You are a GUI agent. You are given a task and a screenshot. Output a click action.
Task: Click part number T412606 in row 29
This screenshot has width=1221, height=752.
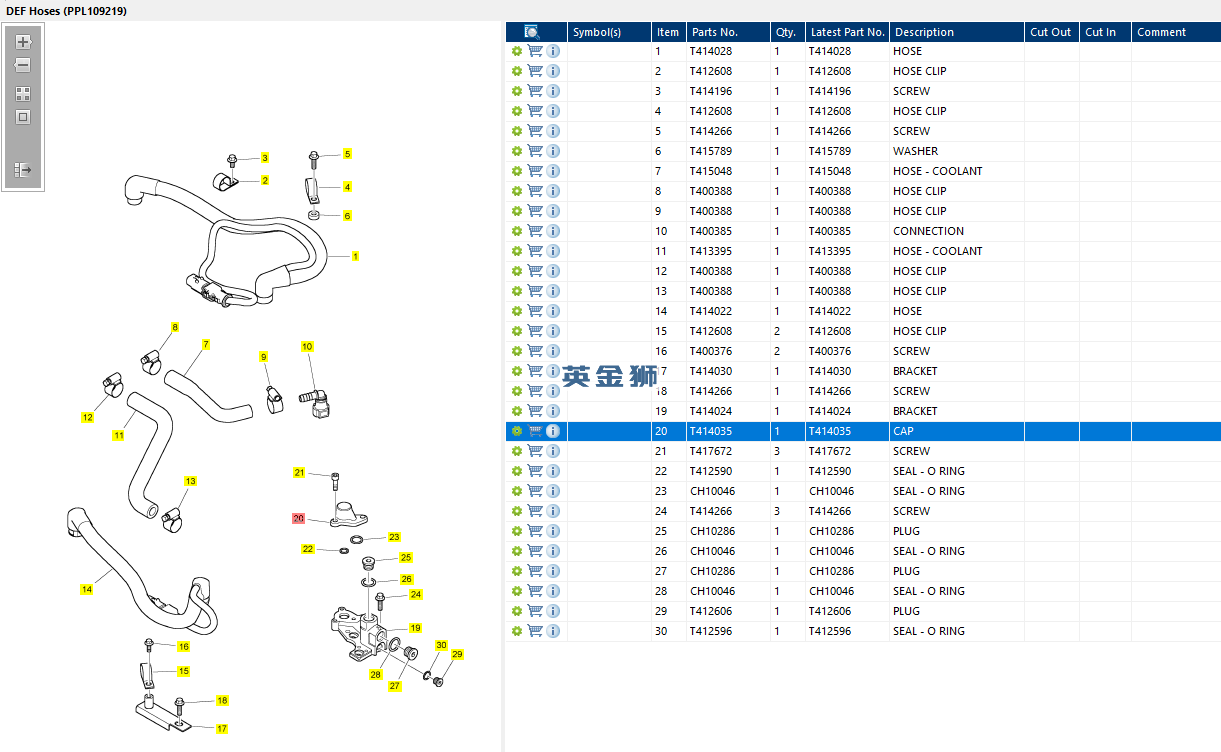(710, 611)
